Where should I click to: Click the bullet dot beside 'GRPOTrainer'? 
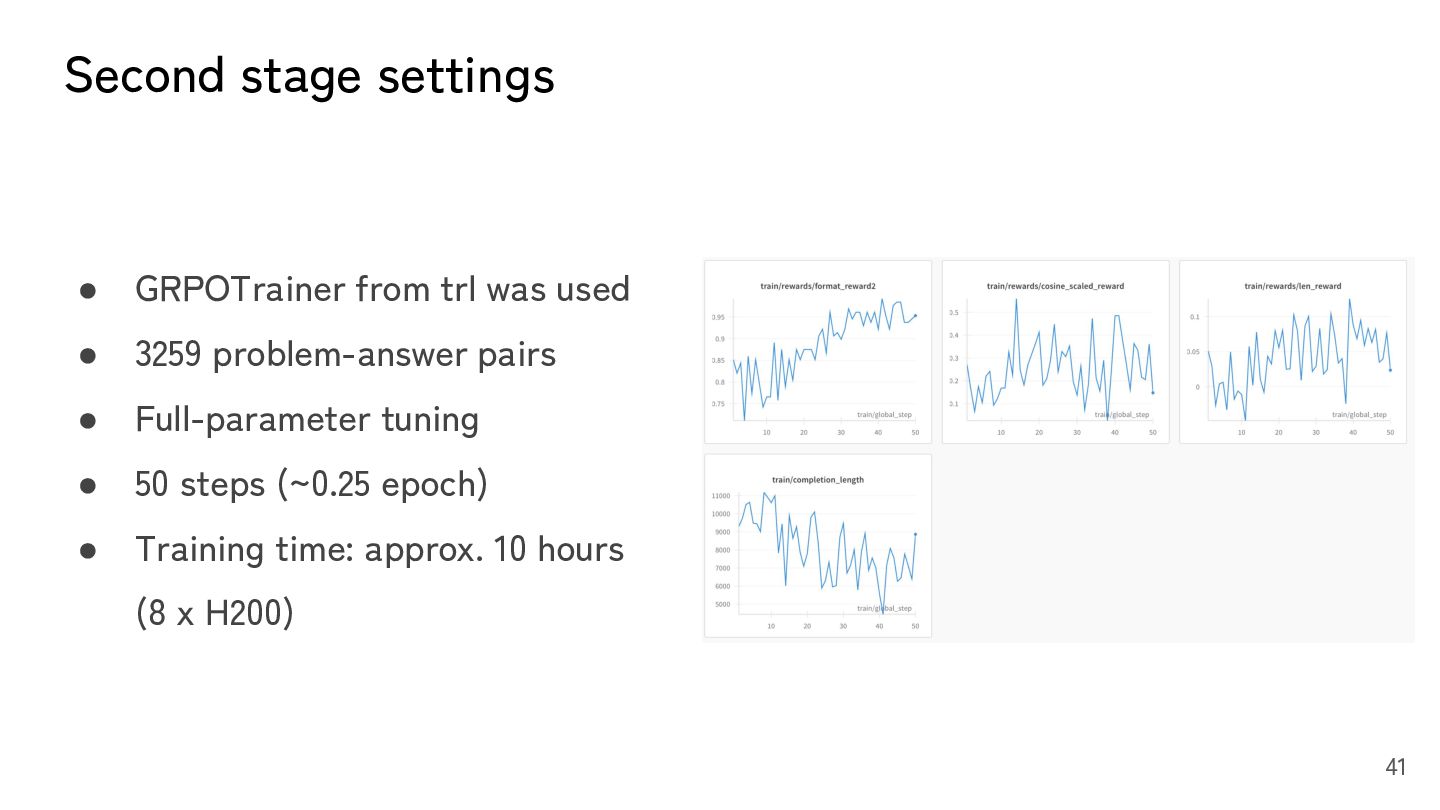[x=88, y=291]
